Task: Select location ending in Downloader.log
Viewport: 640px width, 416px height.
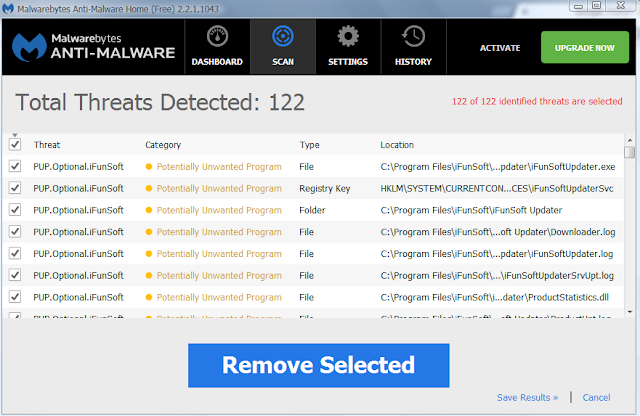Action: pos(498,232)
